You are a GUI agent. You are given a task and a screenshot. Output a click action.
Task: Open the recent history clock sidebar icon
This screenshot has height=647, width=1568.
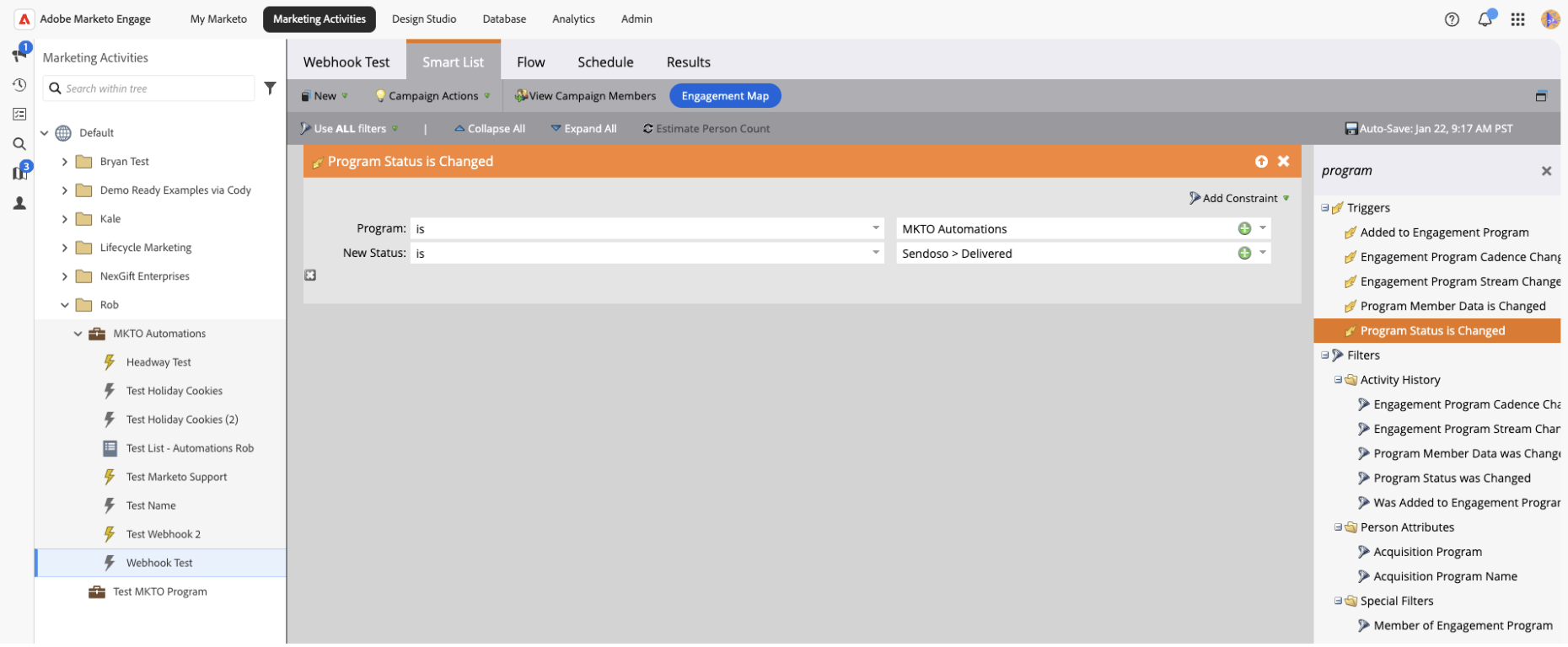pyautogui.click(x=19, y=85)
